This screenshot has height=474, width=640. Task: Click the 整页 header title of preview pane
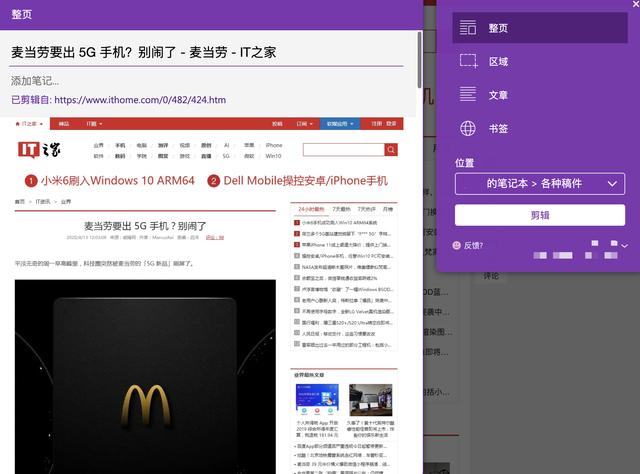coord(22,15)
